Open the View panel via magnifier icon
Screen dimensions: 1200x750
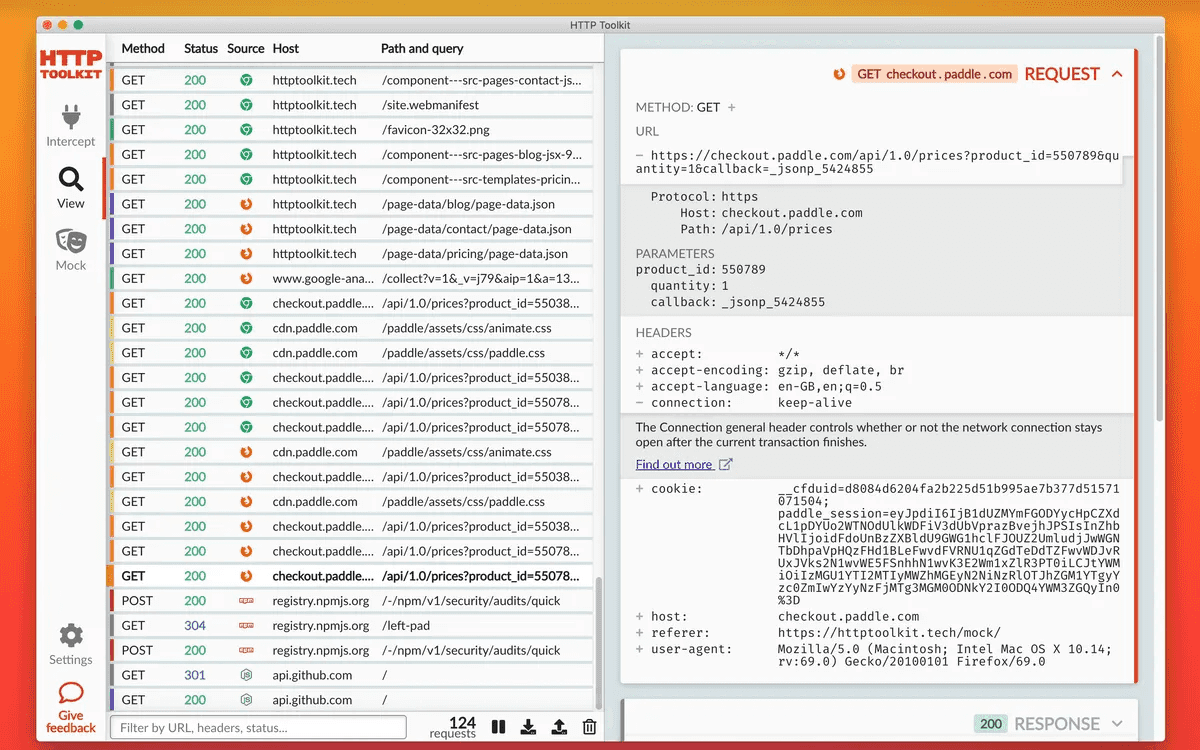(70, 178)
